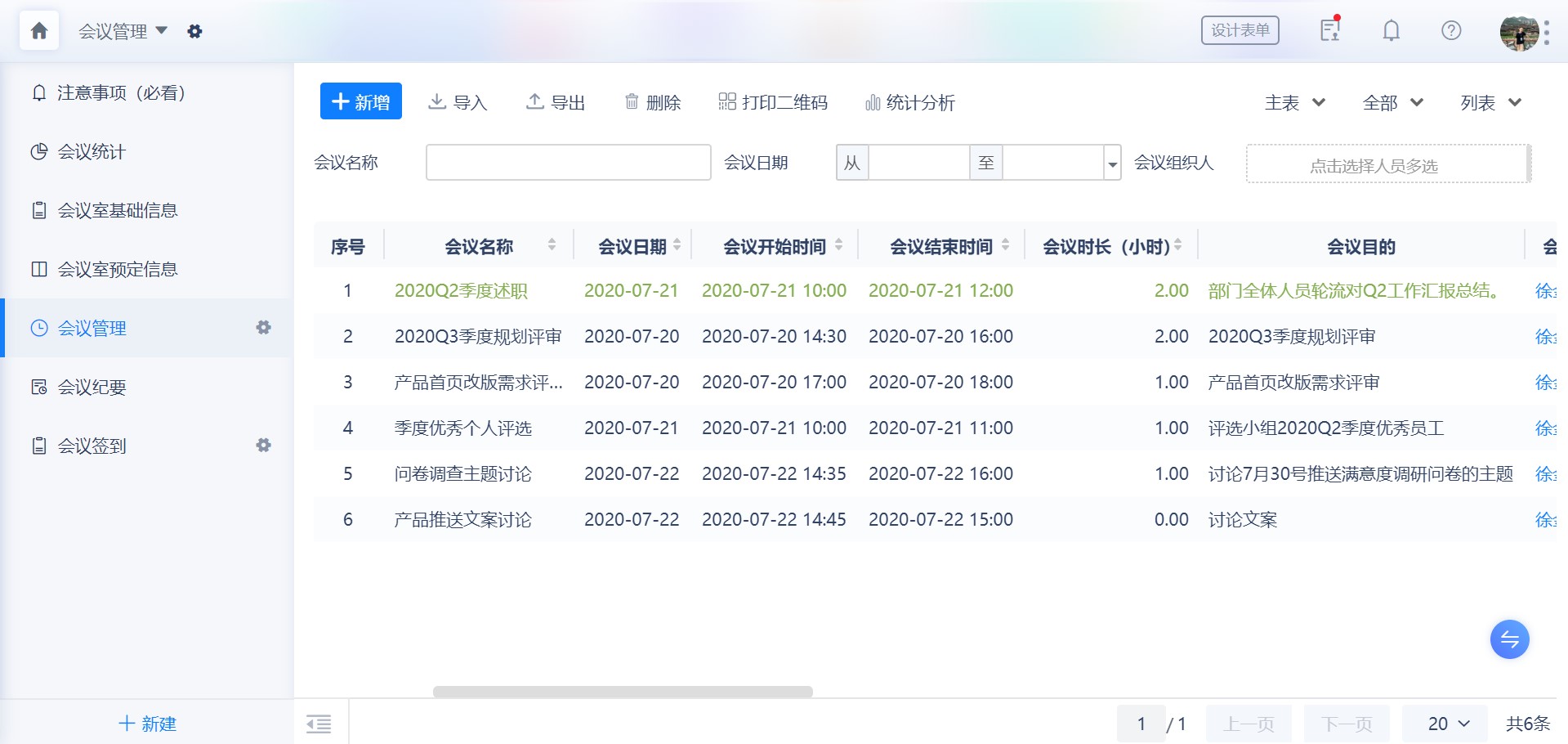Open row 2020Q2季度述职
This screenshot has height=744, width=1568.
pos(461,291)
